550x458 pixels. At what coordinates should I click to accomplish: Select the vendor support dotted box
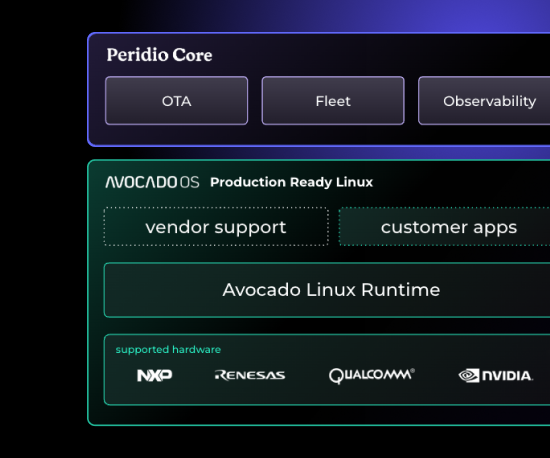[216, 227]
